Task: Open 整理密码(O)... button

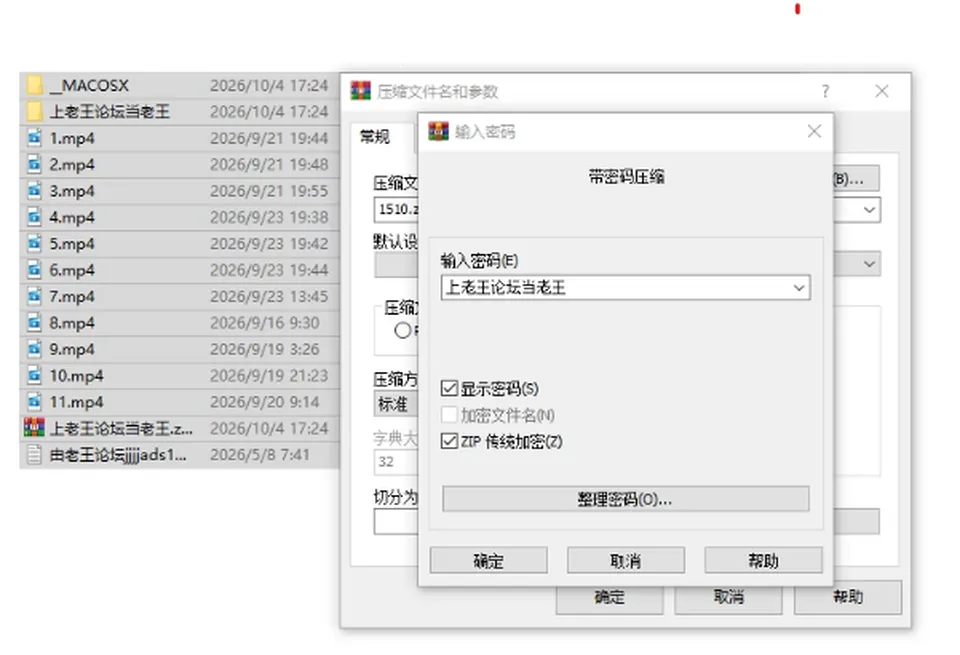Action: pos(626,499)
